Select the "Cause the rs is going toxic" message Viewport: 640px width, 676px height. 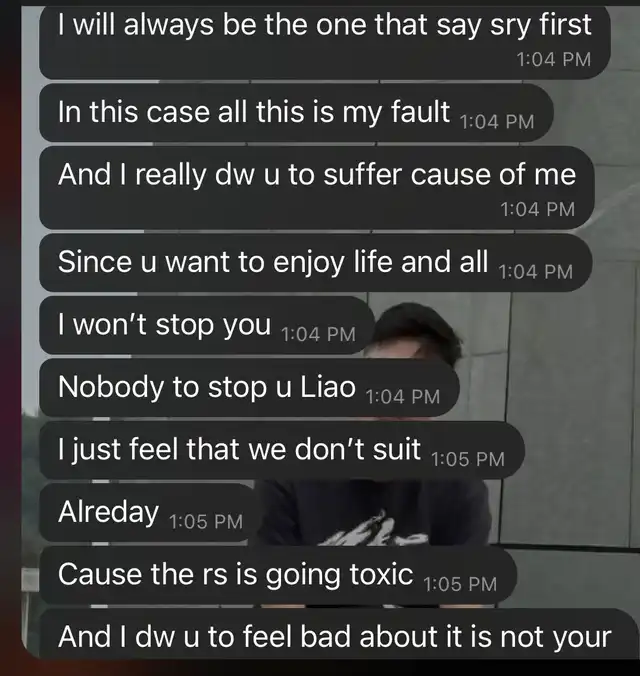click(278, 575)
